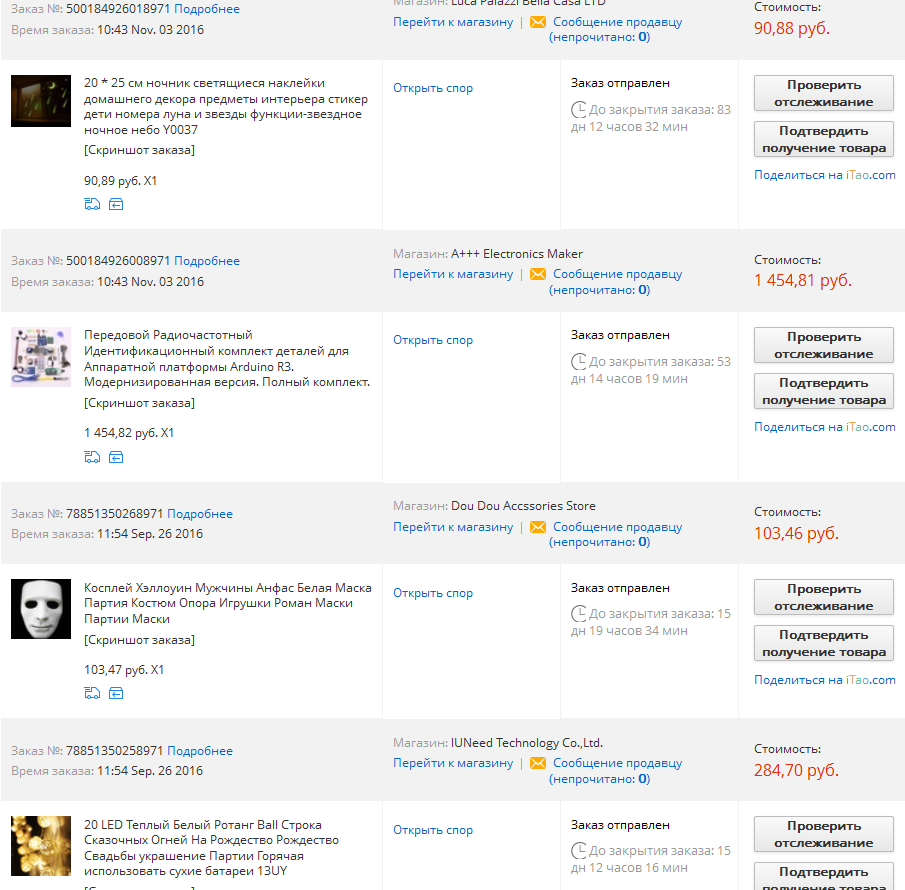This screenshot has width=905, height=890.
Task: Open the Arduino kit product thumbnail
Action: tap(41, 356)
